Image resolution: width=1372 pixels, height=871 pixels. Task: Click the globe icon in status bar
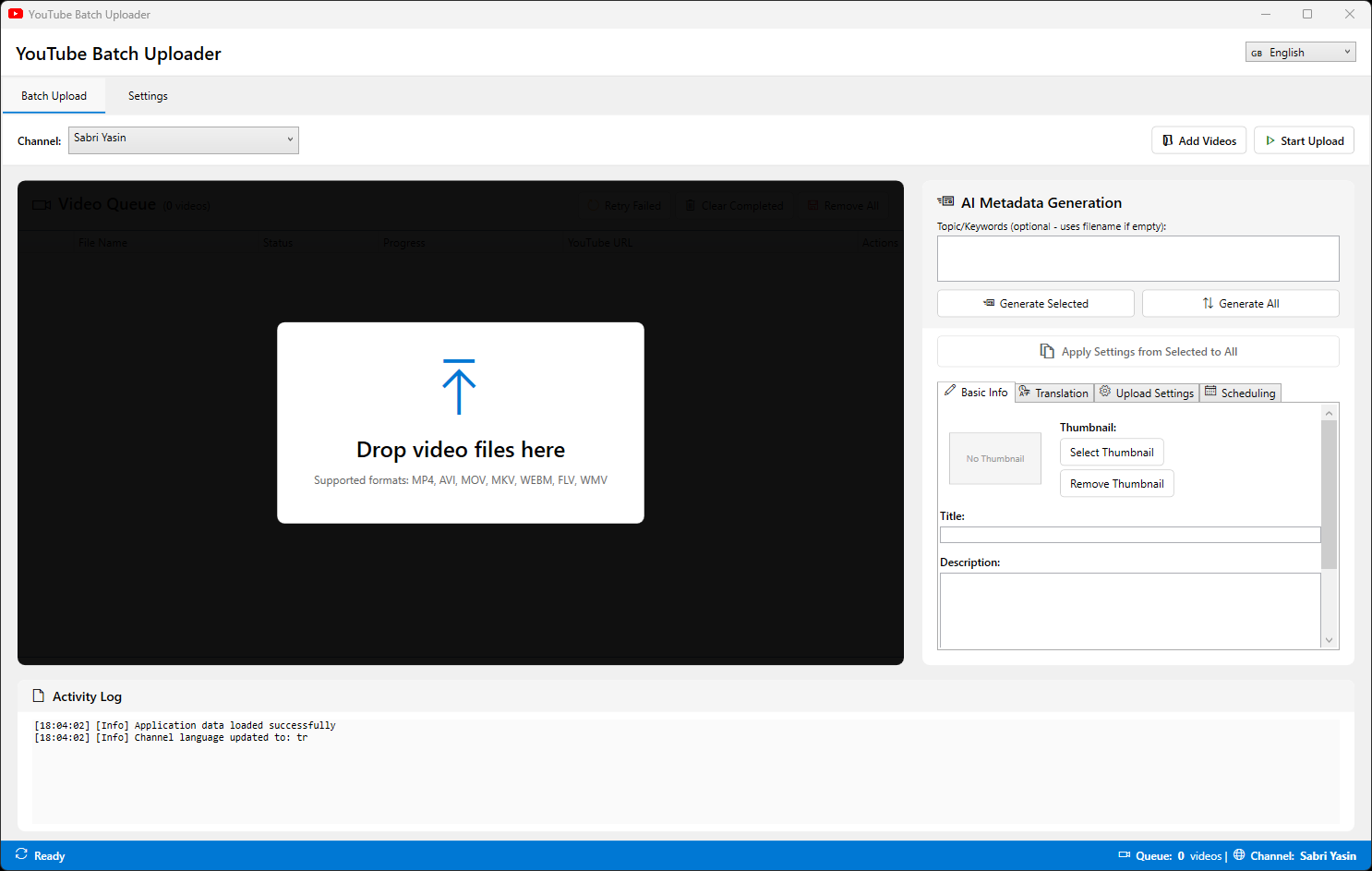(x=1239, y=854)
